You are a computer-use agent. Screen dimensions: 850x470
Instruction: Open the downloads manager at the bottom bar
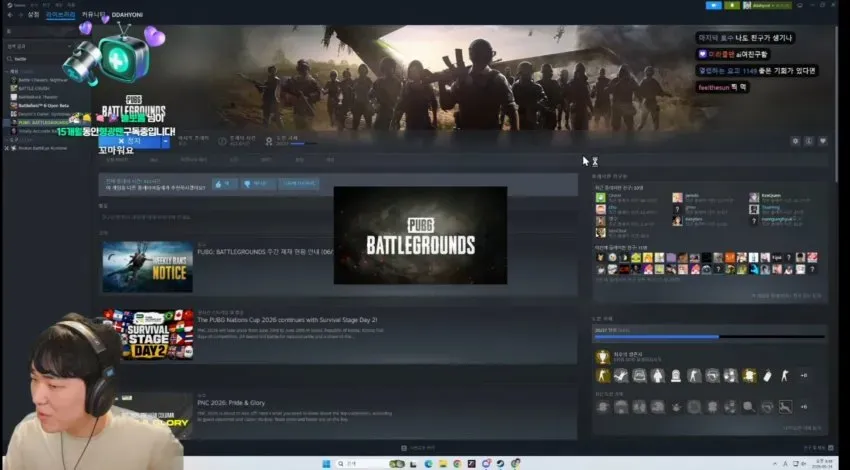click(418, 448)
